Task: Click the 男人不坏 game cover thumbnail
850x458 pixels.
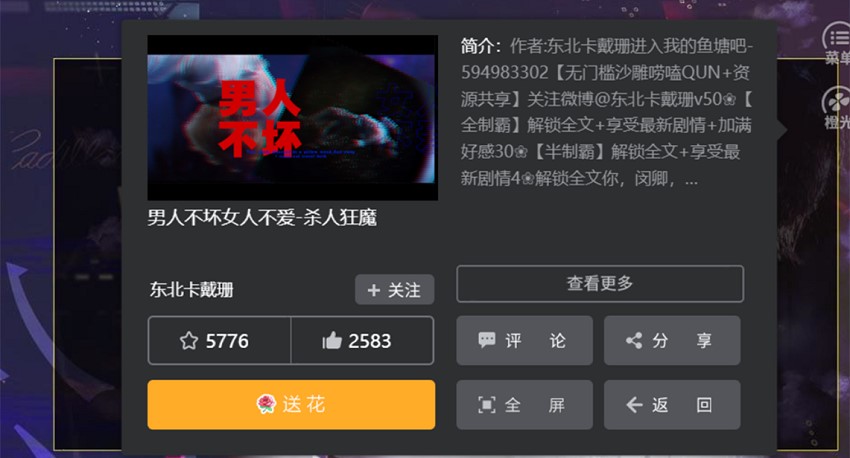Action: [293, 118]
